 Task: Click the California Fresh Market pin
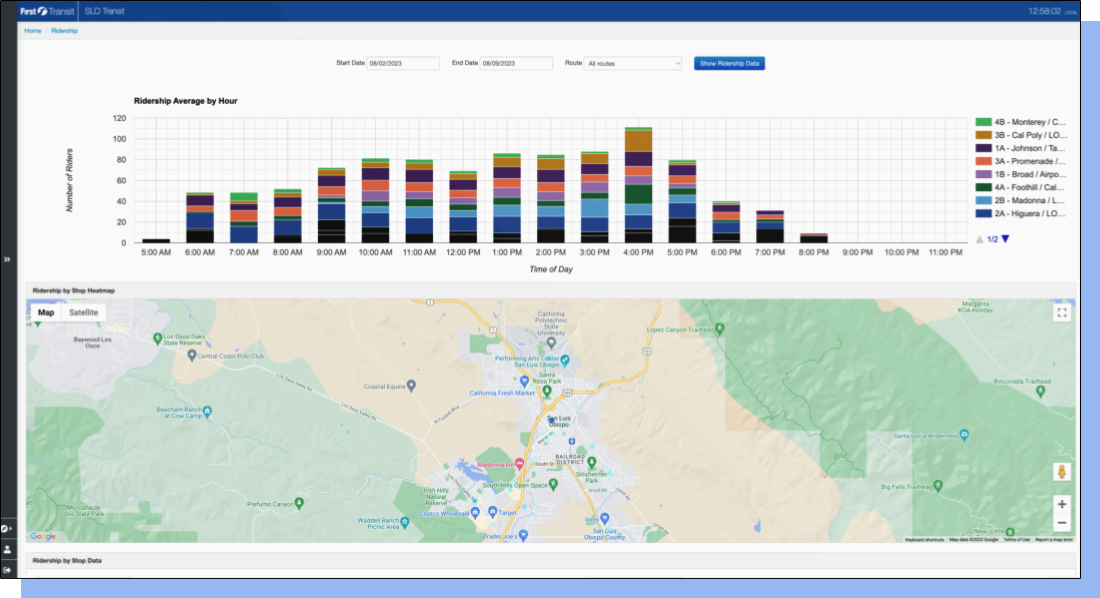click(524, 381)
